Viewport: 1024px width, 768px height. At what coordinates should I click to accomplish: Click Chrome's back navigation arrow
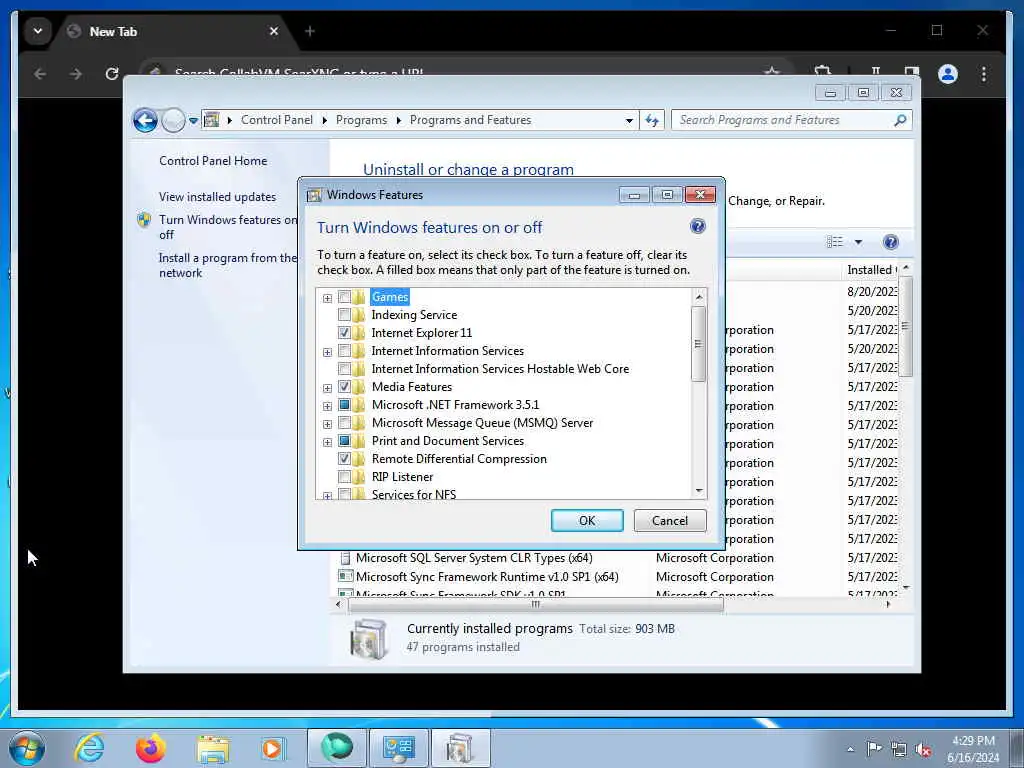tap(40, 74)
